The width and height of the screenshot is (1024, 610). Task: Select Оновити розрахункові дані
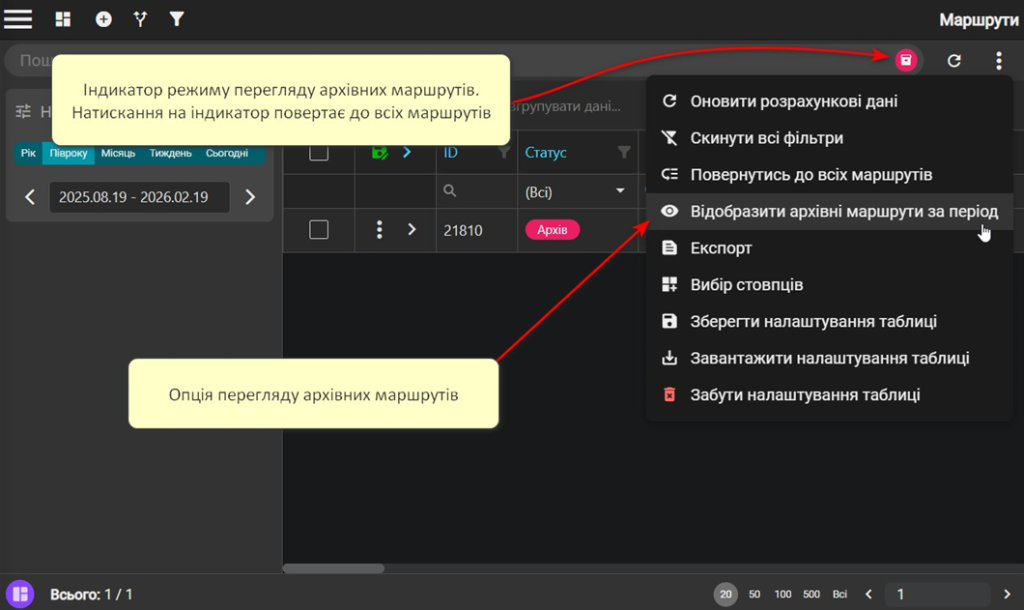coord(829,101)
